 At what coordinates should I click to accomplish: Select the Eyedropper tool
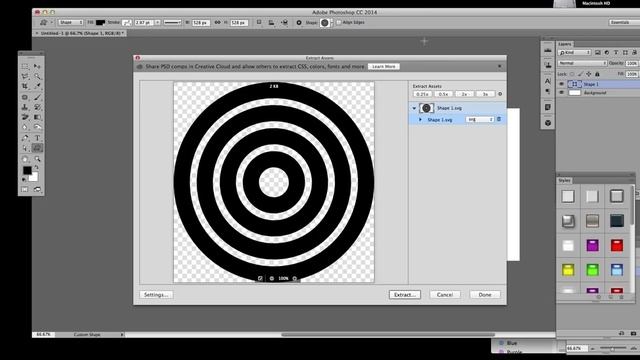pyautogui.click(x=37, y=87)
